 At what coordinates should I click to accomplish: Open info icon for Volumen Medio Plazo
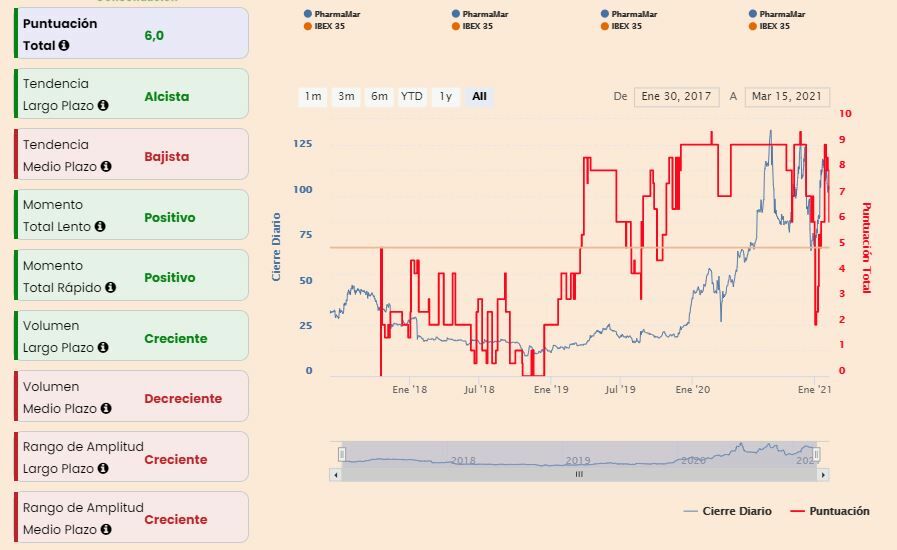pos(106,408)
